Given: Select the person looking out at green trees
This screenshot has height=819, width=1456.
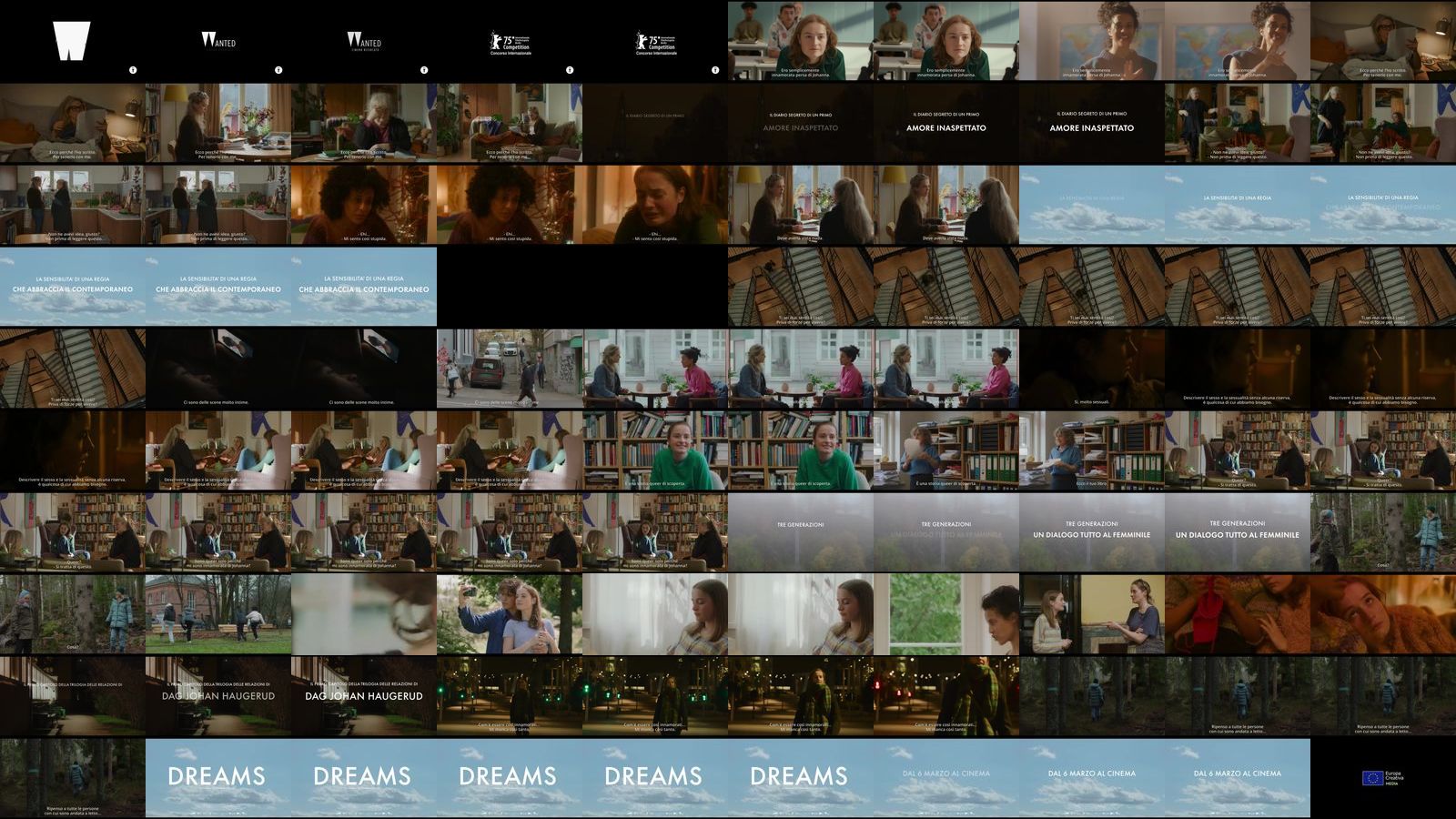Looking at the screenshot, I should point(946,614).
